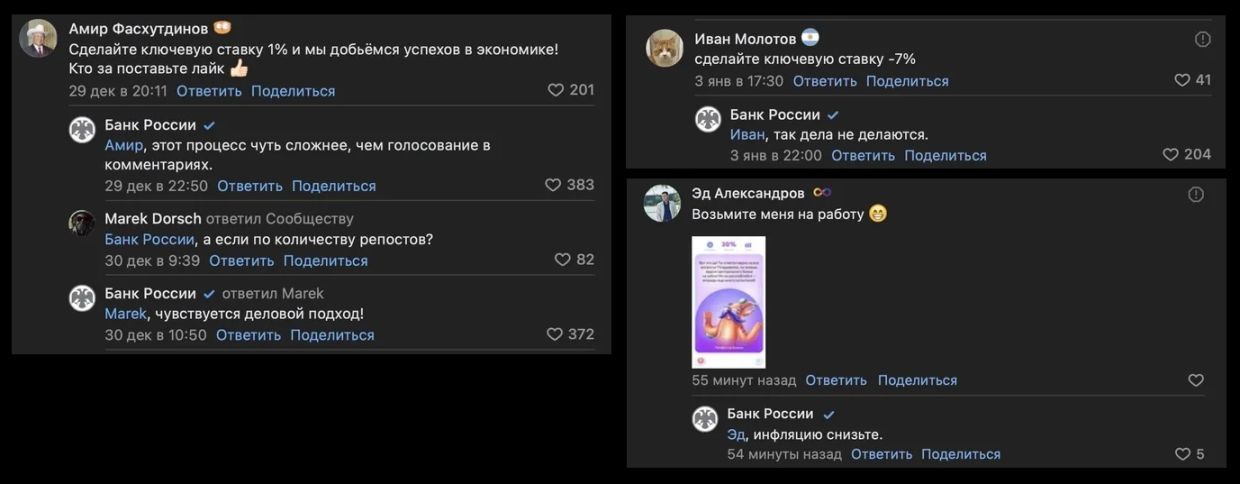The width and height of the screenshot is (1240, 484).
Task: Open the attached image in Эд's comment
Action: click(x=728, y=301)
